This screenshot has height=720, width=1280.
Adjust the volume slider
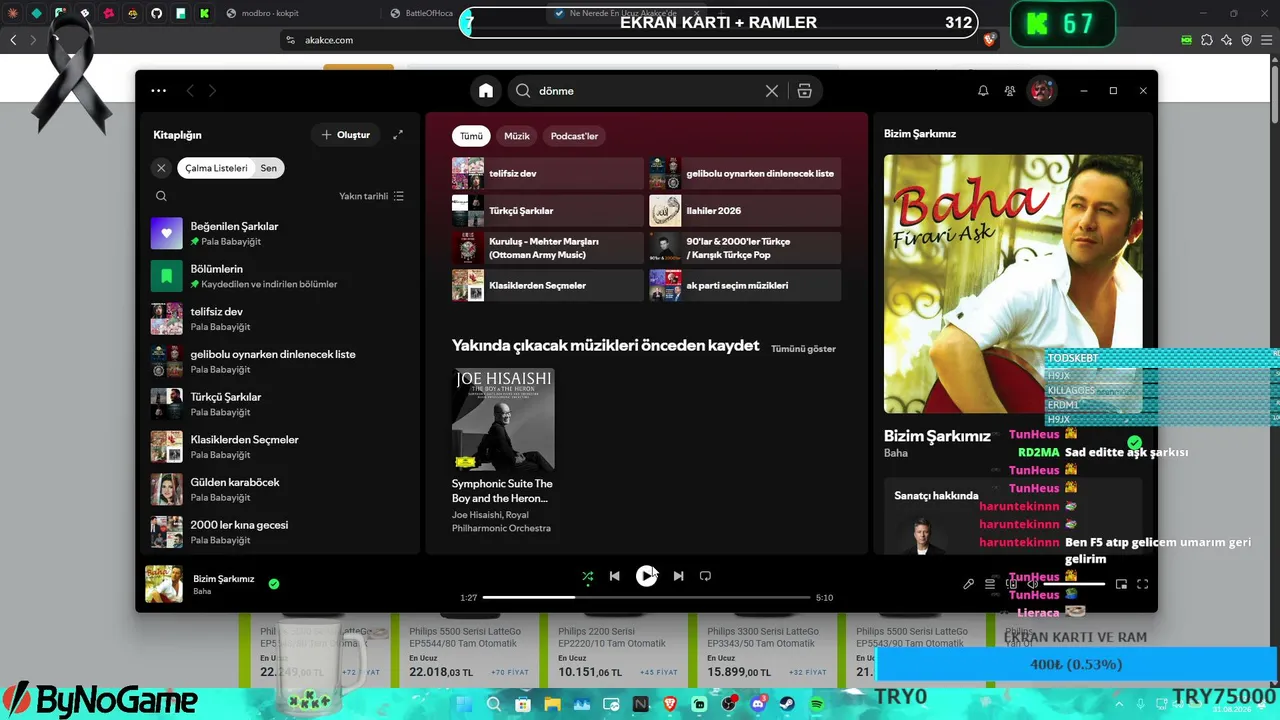tap(1074, 584)
